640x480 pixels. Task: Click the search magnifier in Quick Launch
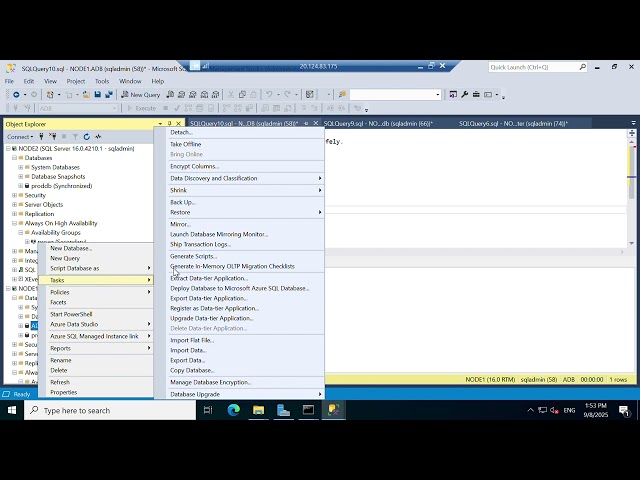point(582,67)
